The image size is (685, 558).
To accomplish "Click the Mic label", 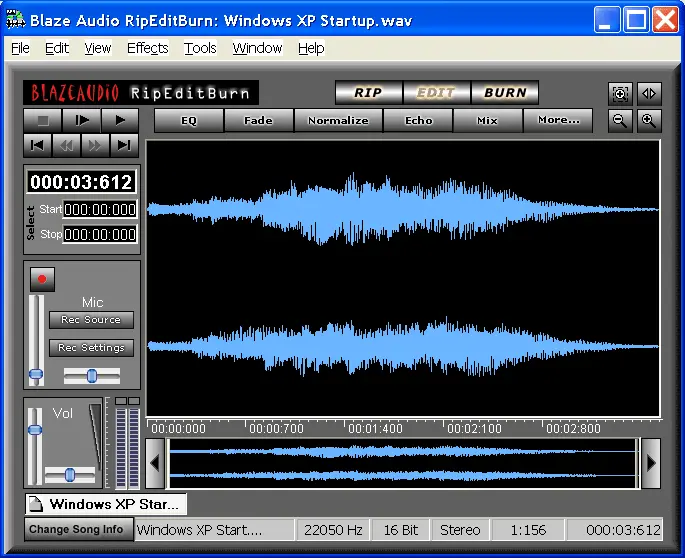I will coord(93,302).
